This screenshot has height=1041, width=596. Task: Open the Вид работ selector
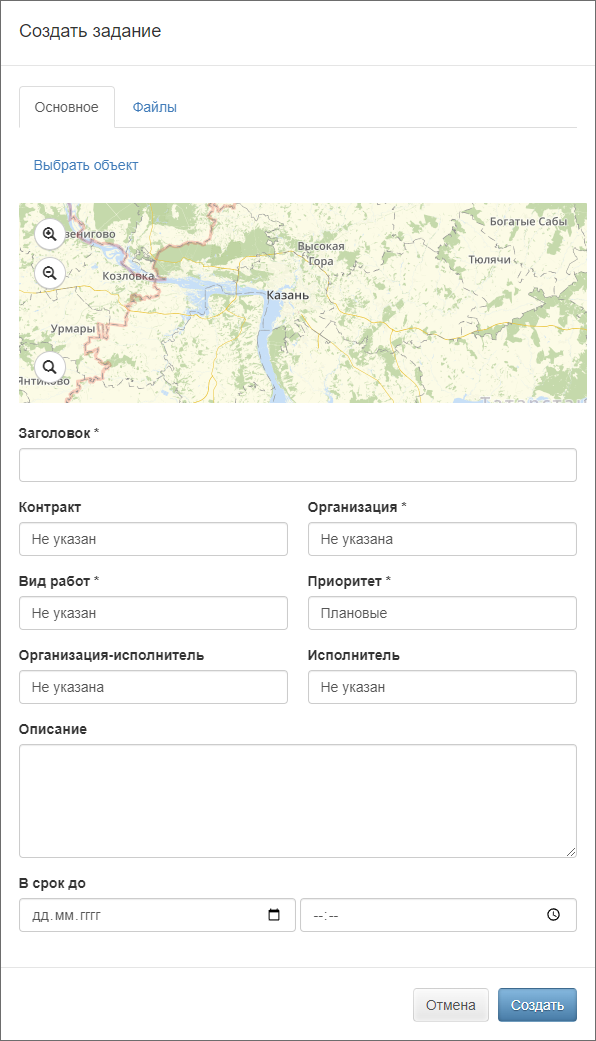point(153,613)
